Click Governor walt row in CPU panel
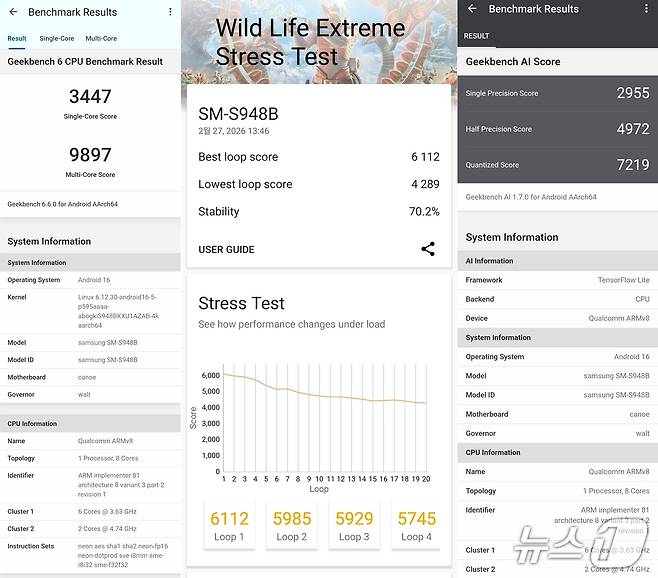The height and width of the screenshot is (578, 658). pyautogui.click(x=90, y=395)
